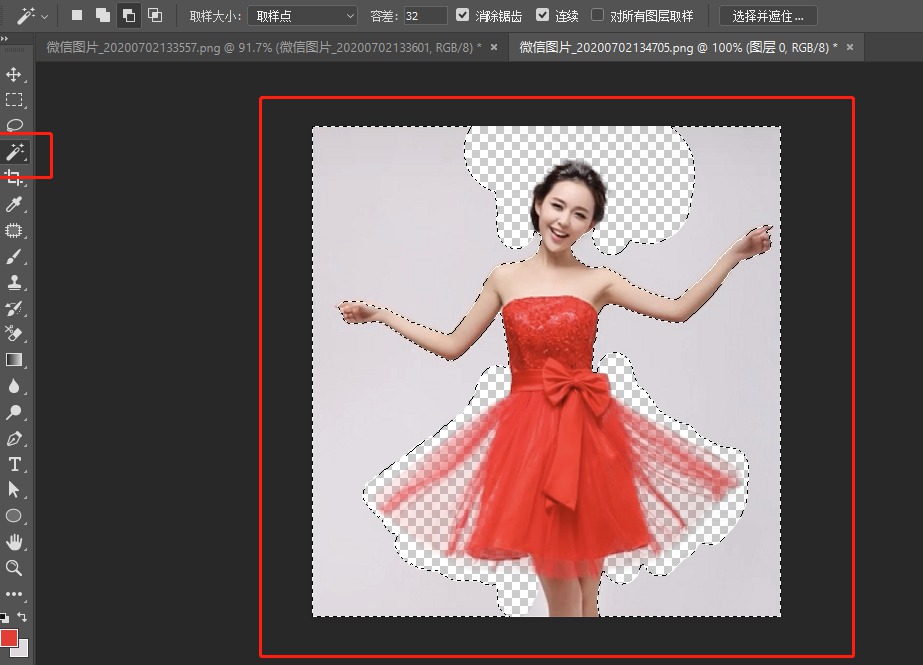The image size is (923, 665).
Task: Select the Gradient tool
Action: 13,360
